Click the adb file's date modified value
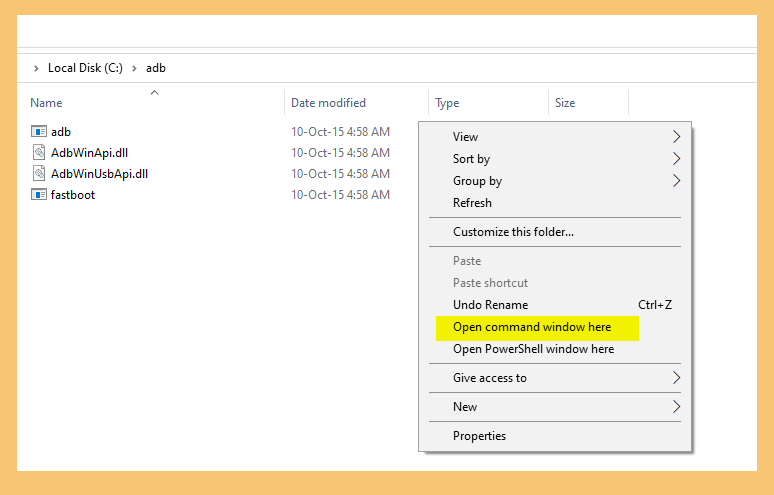Viewport: 774px width, 495px height. point(341,132)
